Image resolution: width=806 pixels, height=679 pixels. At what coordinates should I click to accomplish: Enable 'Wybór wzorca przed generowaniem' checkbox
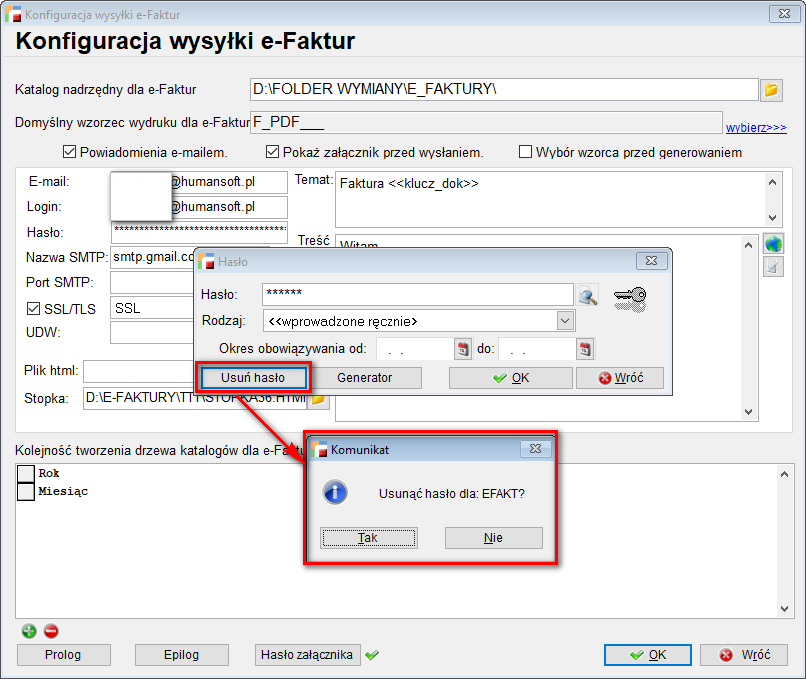click(525, 153)
